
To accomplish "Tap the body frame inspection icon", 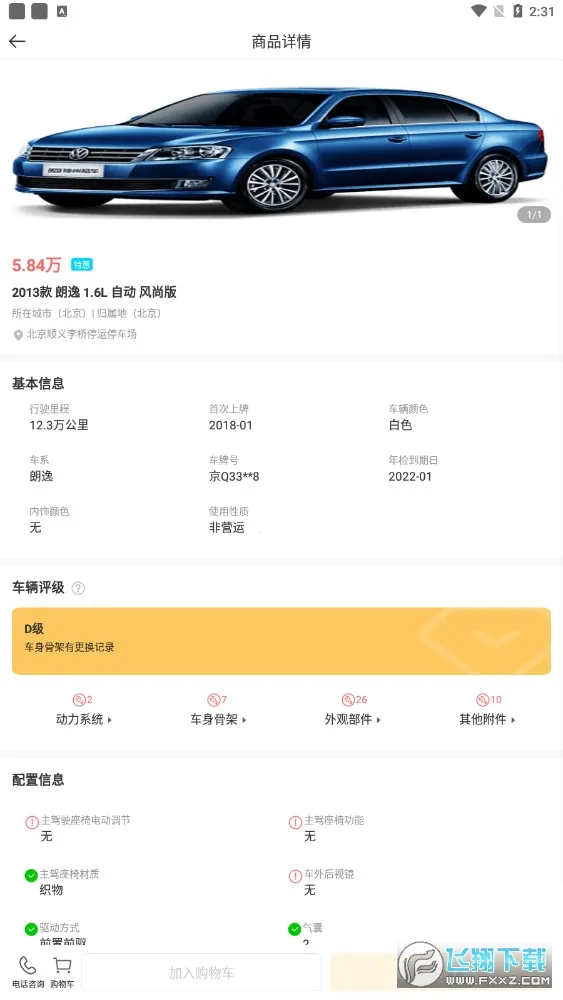I will pyautogui.click(x=213, y=700).
